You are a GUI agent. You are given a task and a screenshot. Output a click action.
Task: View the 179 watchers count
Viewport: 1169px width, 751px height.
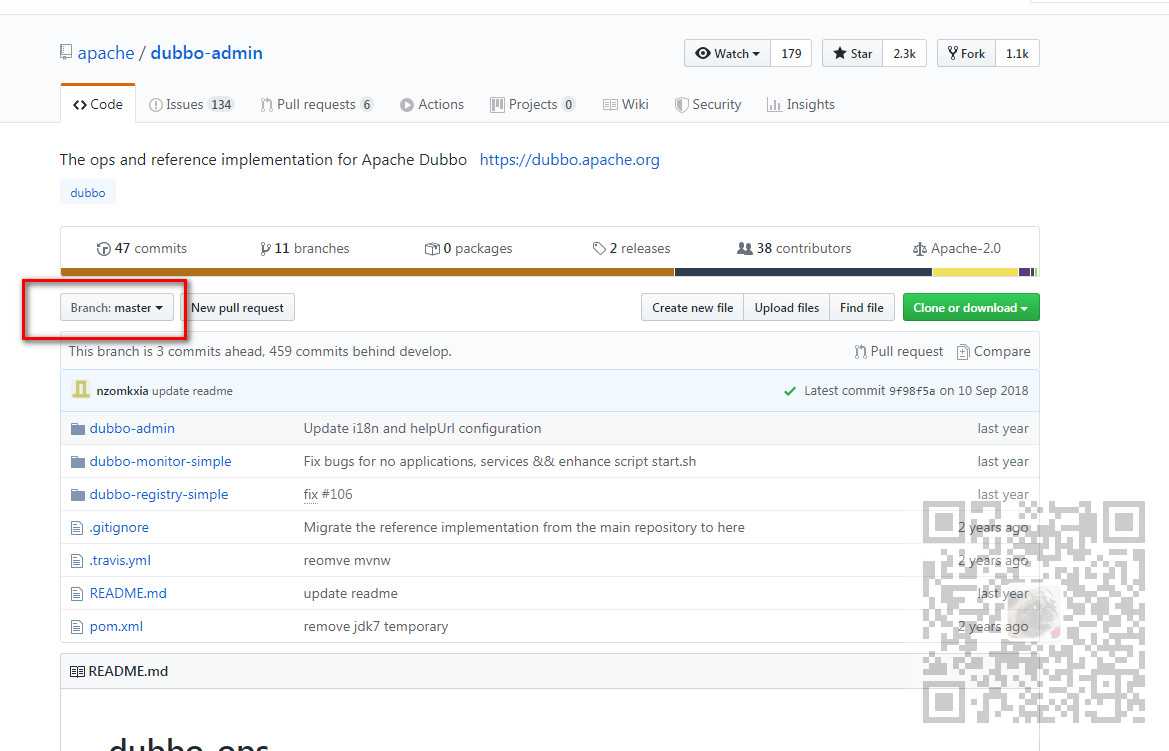791,53
